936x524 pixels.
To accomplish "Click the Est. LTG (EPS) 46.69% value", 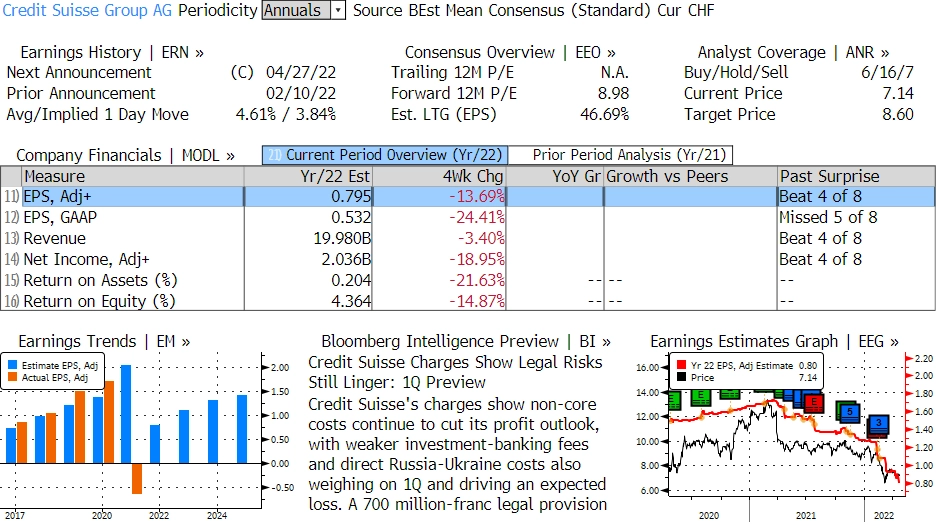I will [604, 115].
